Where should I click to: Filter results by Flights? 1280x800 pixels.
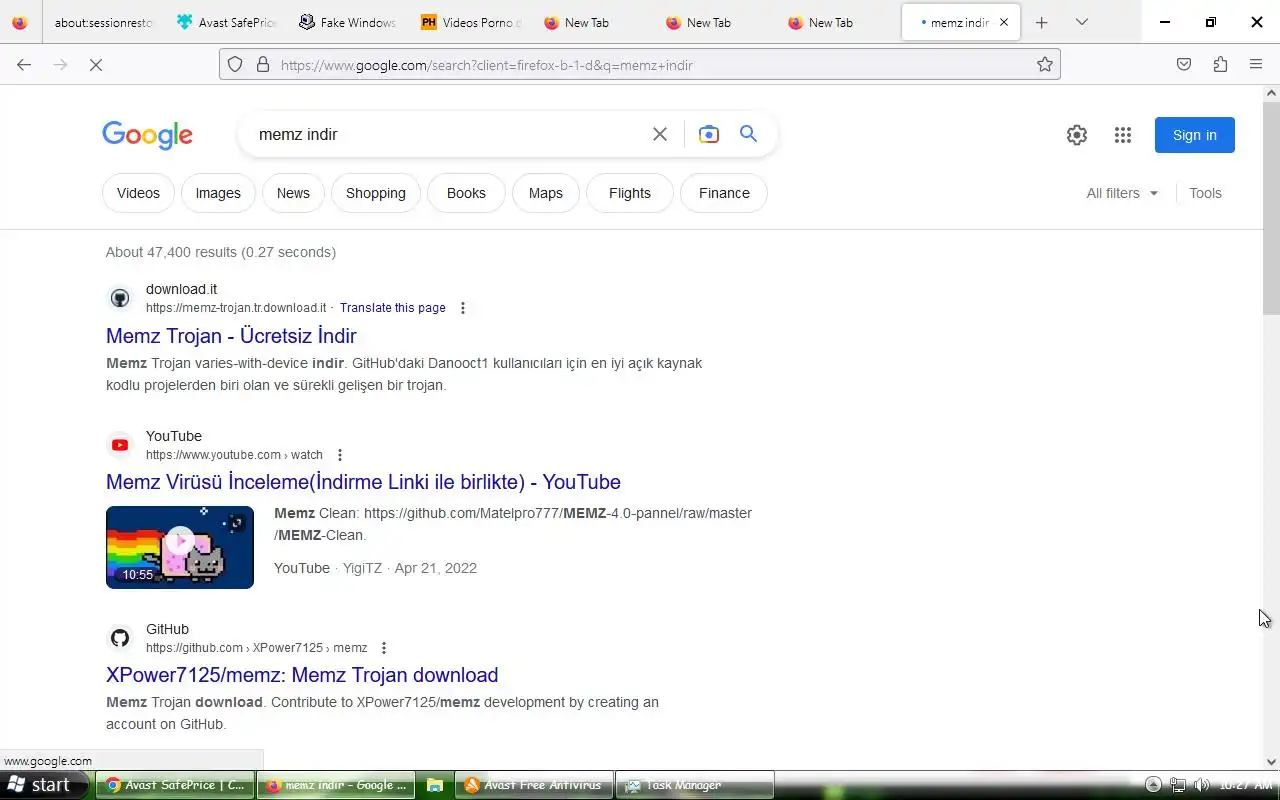(x=630, y=193)
